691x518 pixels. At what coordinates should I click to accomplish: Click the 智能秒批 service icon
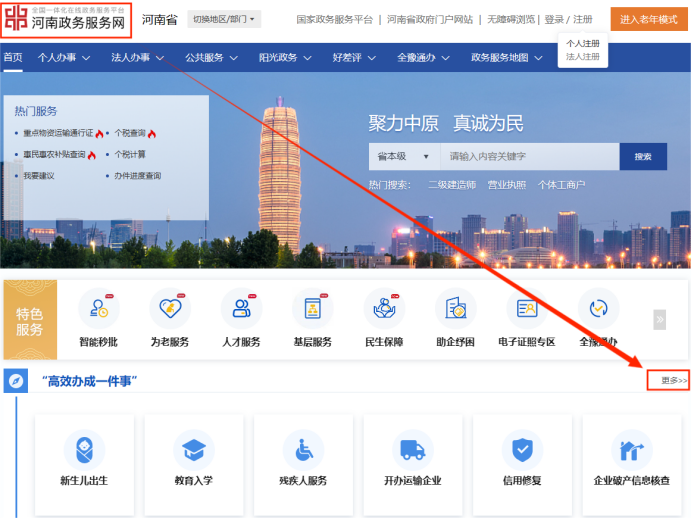click(98, 309)
